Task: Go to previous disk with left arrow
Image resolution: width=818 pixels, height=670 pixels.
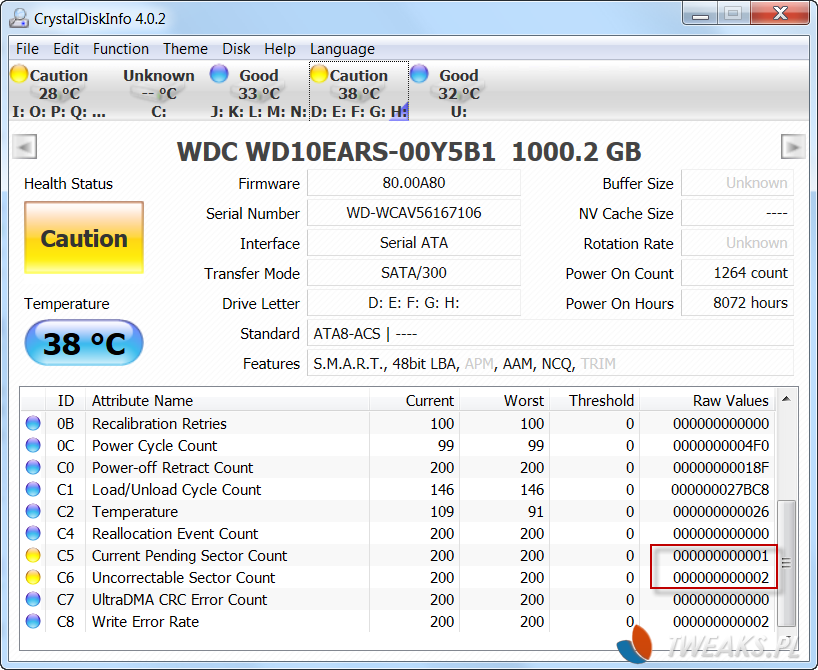Action: click(25, 147)
